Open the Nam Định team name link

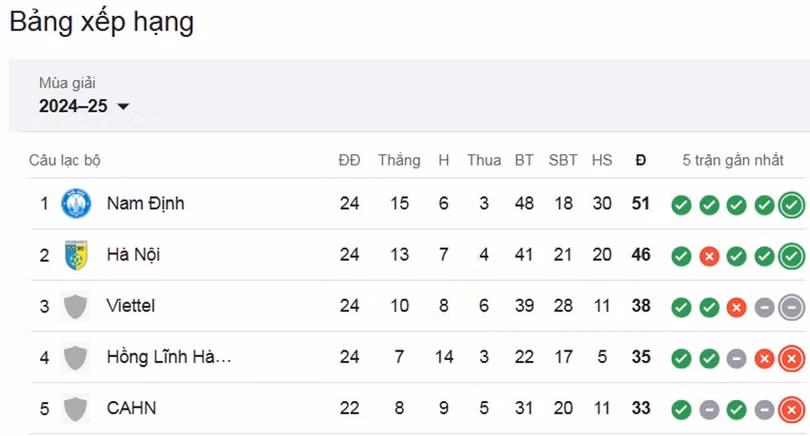pyautogui.click(x=145, y=204)
